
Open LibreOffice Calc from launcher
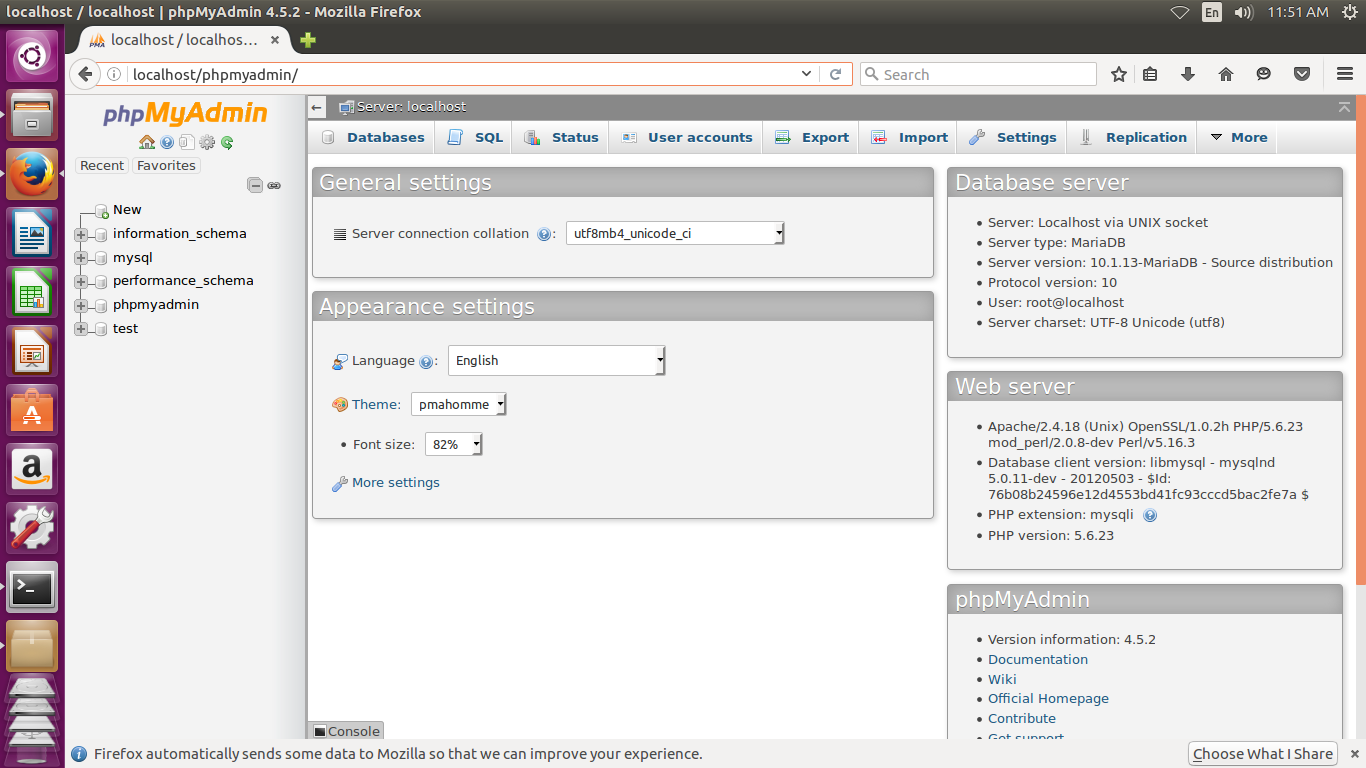pyautogui.click(x=33, y=293)
